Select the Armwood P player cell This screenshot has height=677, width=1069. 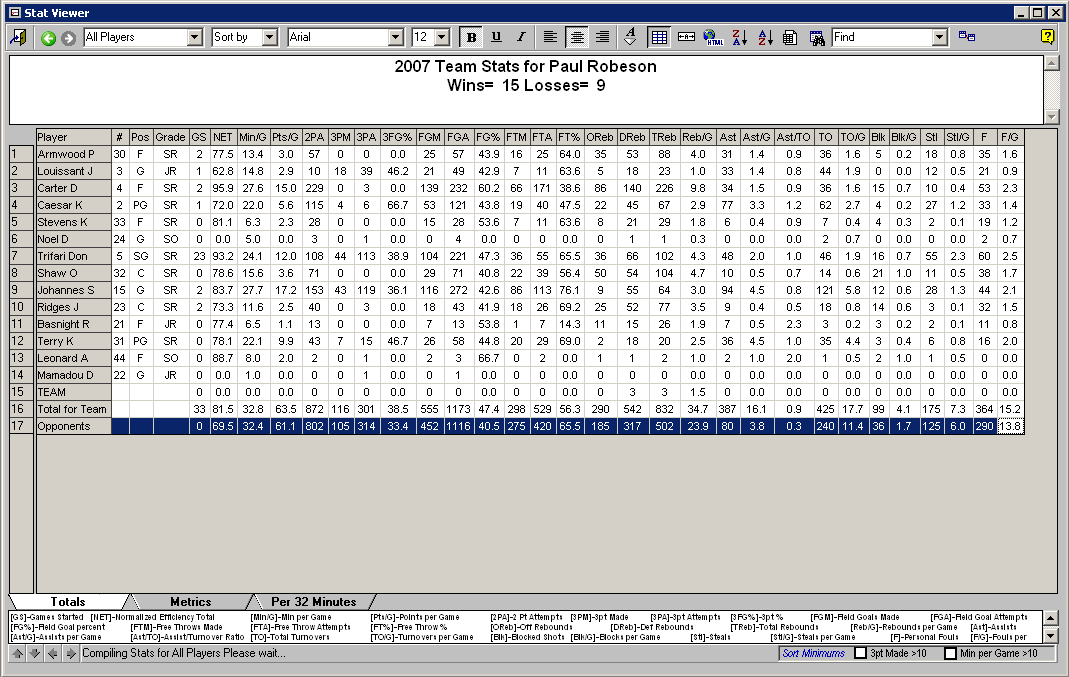coord(74,154)
